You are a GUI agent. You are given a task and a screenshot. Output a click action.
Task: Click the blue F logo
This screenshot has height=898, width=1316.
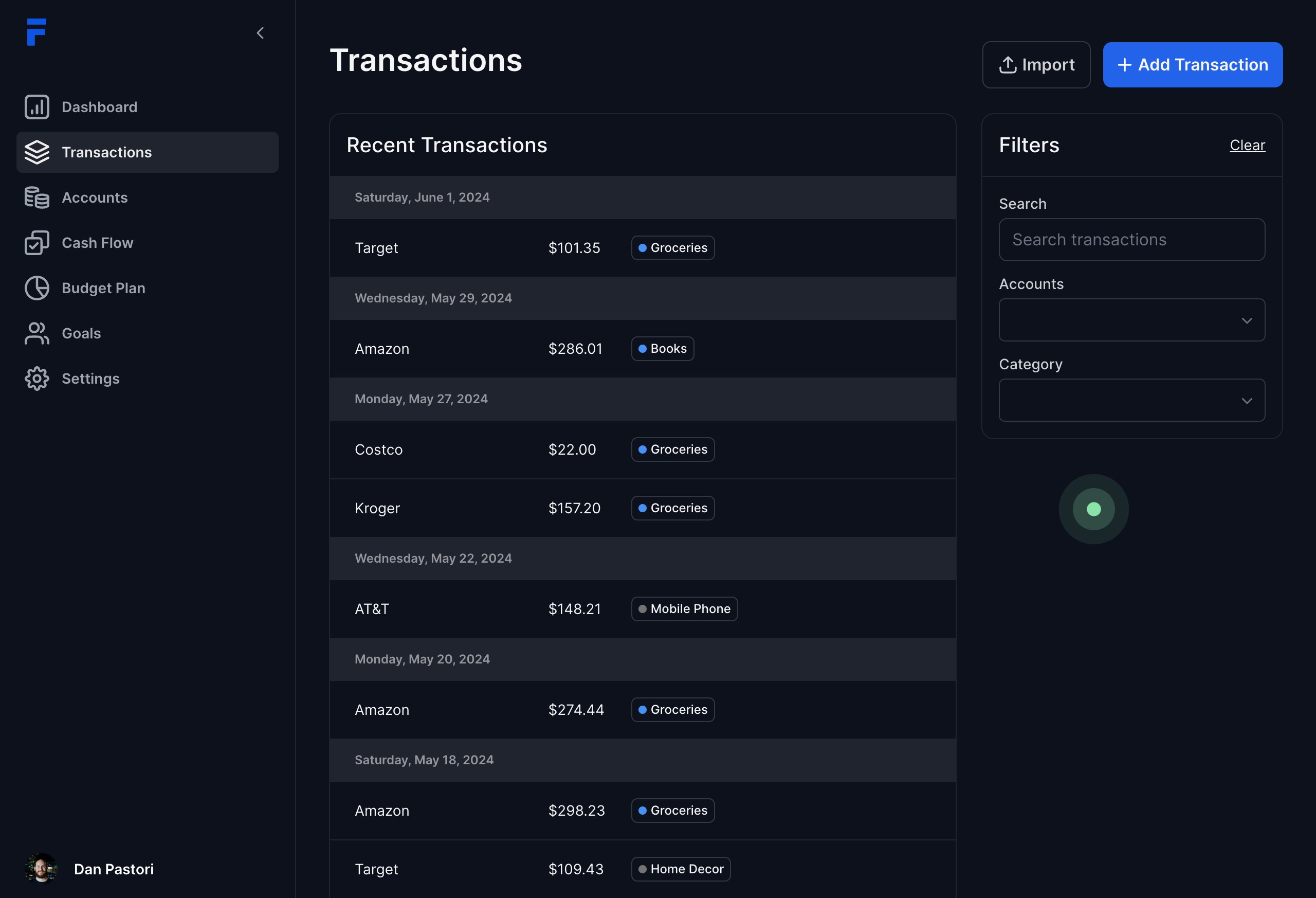[36, 32]
